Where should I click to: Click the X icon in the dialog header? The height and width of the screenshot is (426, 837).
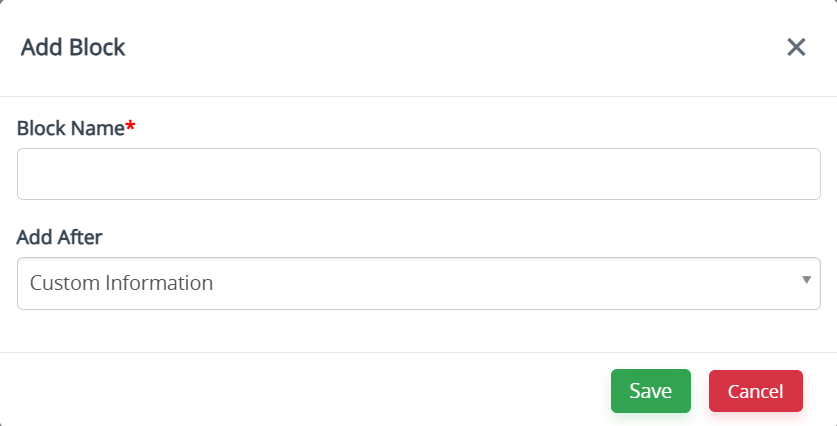796,47
